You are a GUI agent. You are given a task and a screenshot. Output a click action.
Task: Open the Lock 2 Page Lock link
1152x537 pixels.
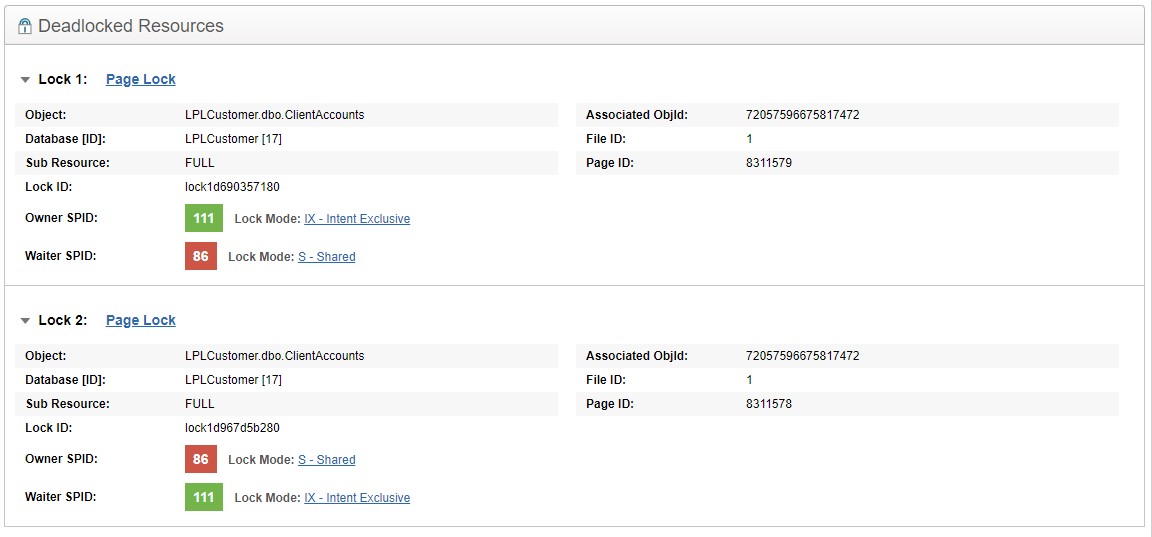point(140,321)
